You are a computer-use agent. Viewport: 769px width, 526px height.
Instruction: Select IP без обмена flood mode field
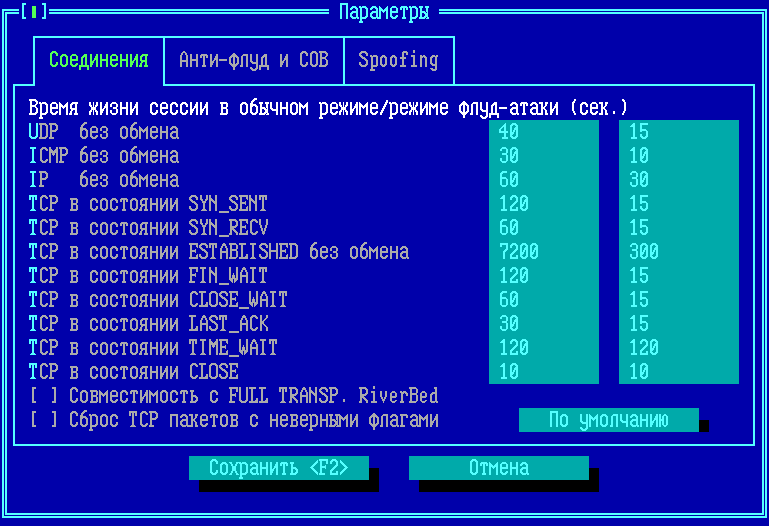tap(678, 180)
